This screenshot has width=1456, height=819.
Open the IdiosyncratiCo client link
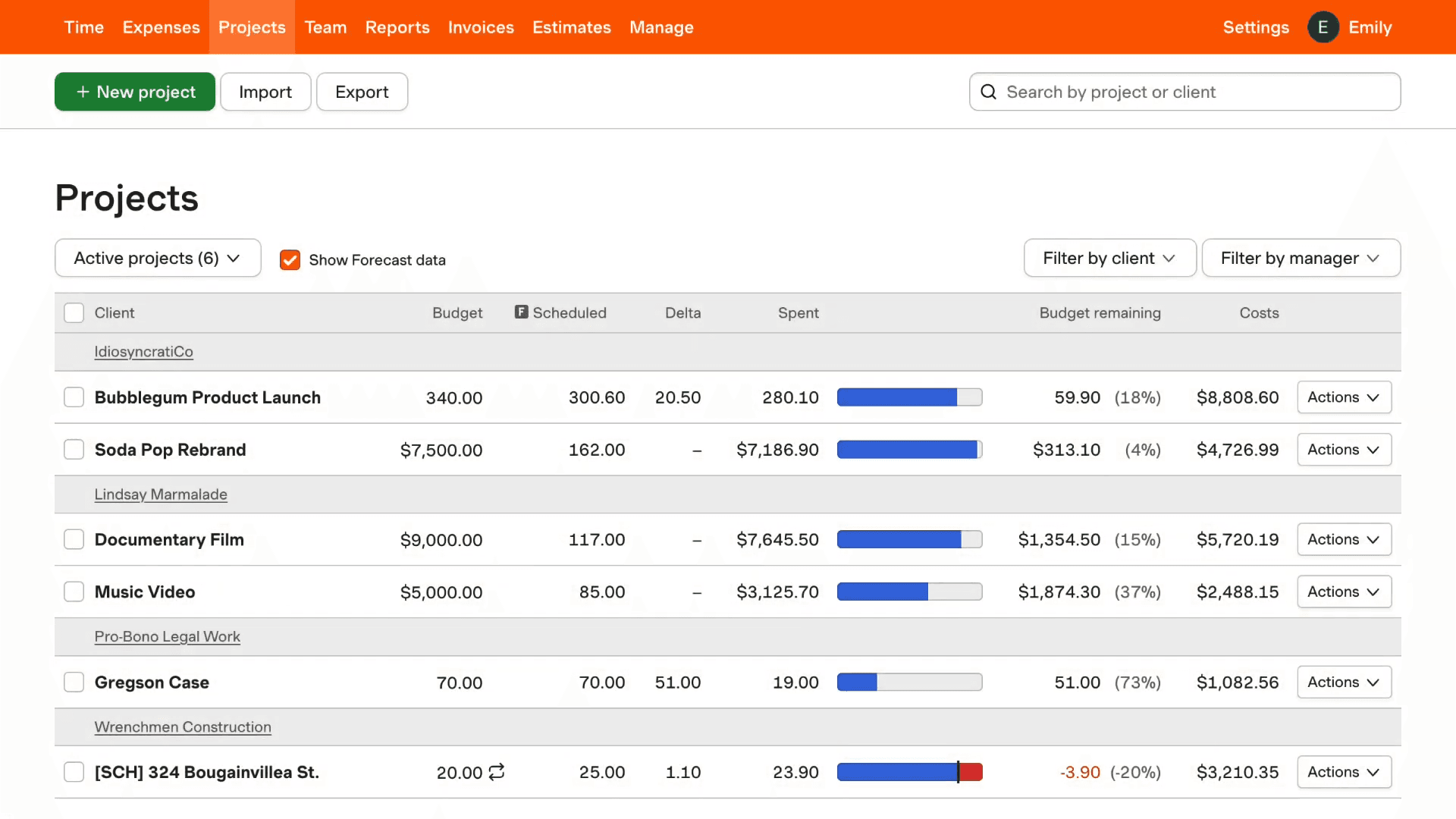tap(143, 352)
